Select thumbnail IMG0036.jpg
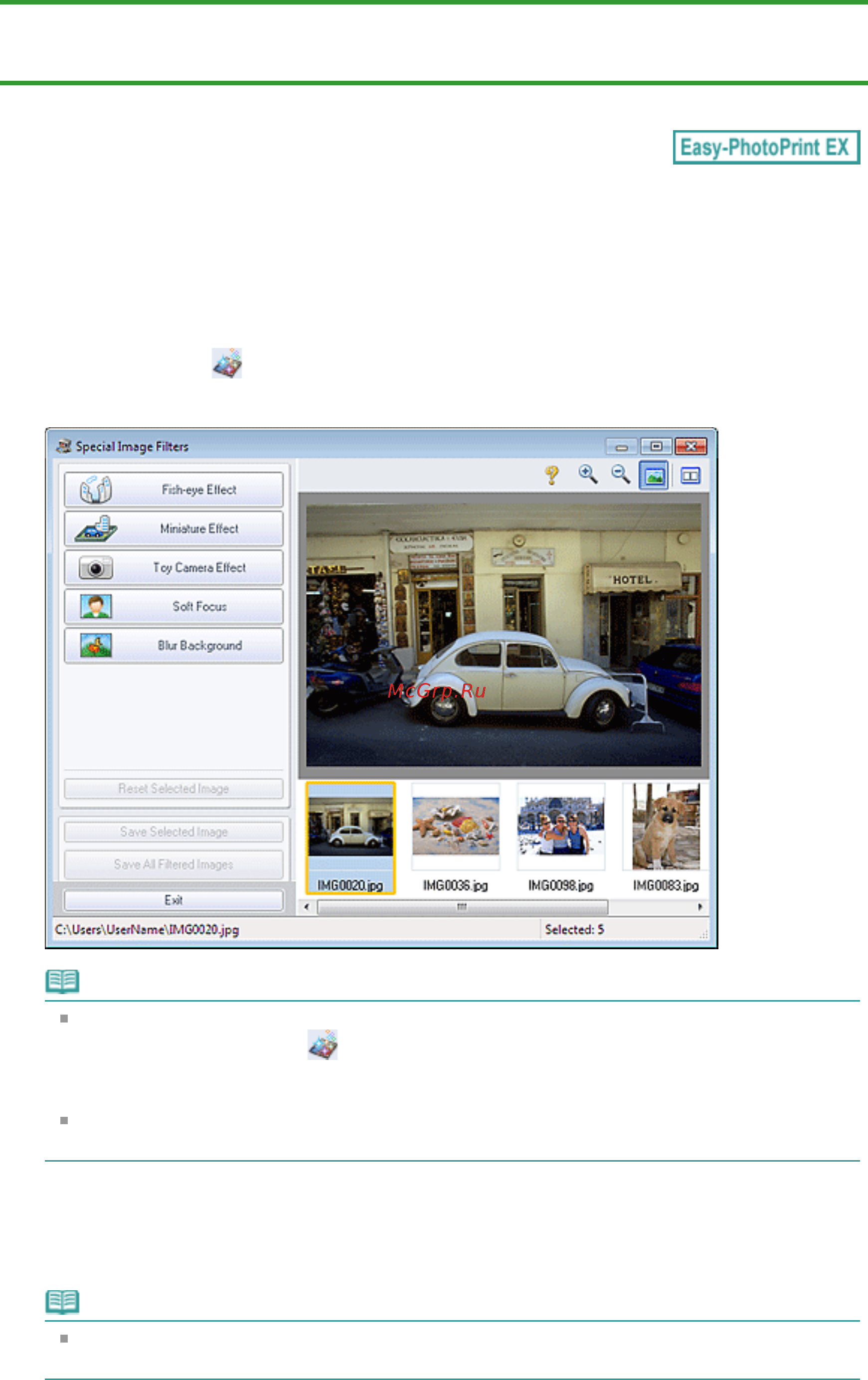The height and width of the screenshot is (1380, 868). coord(456,837)
